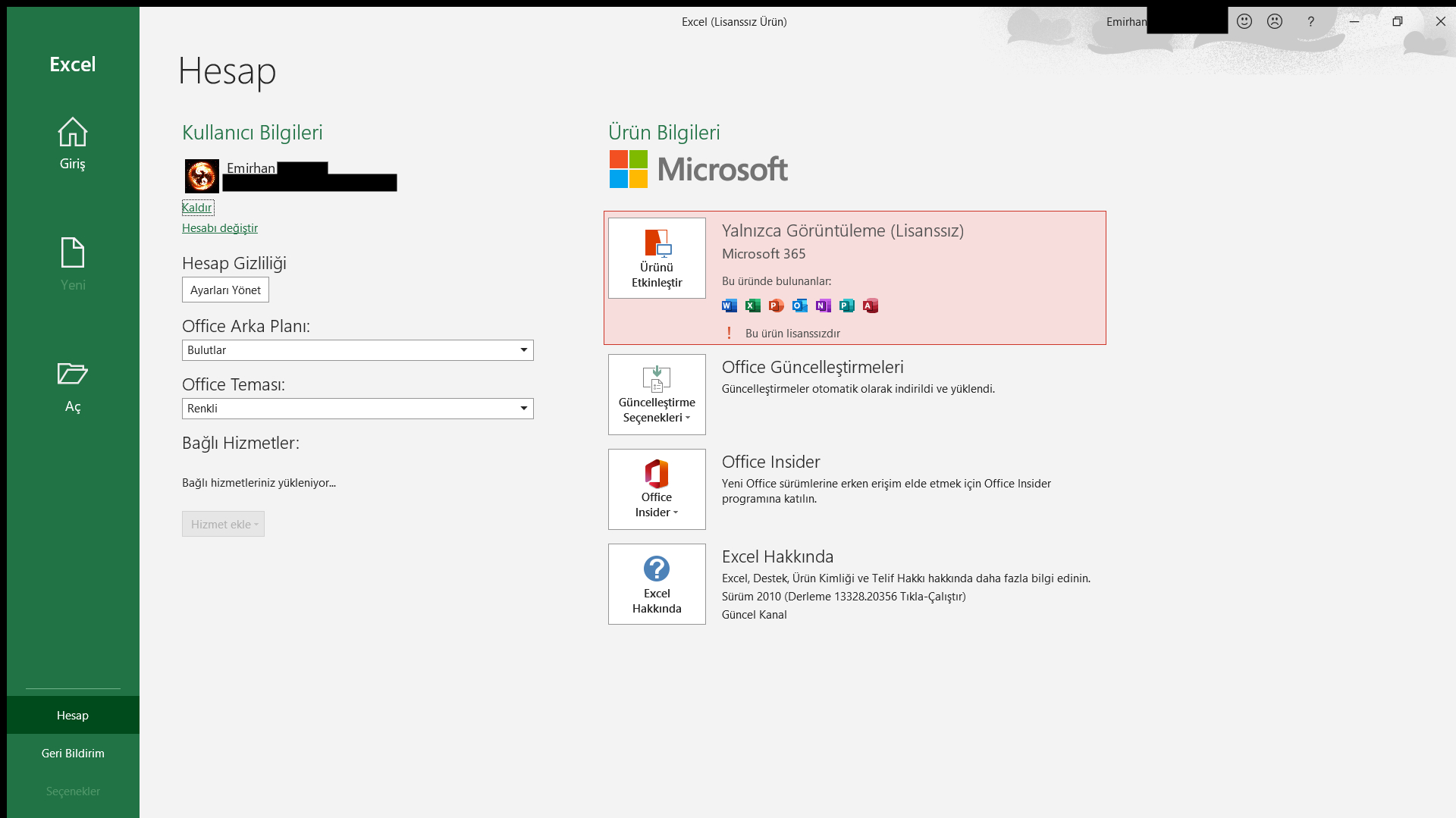
Task: Restore down the Excel window
Action: (x=1397, y=21)
